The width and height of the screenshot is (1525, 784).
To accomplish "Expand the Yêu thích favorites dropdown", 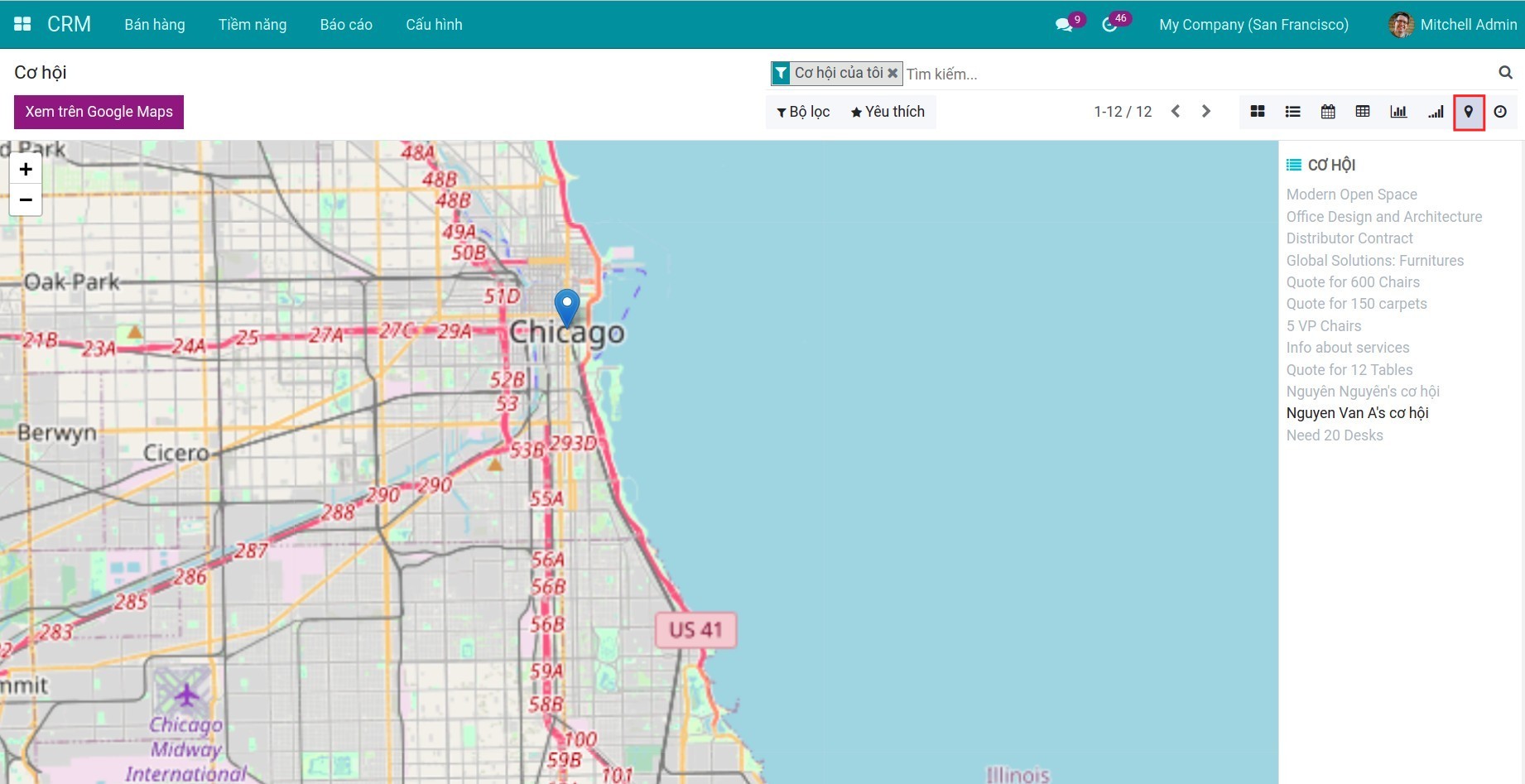I will point(888,112).
